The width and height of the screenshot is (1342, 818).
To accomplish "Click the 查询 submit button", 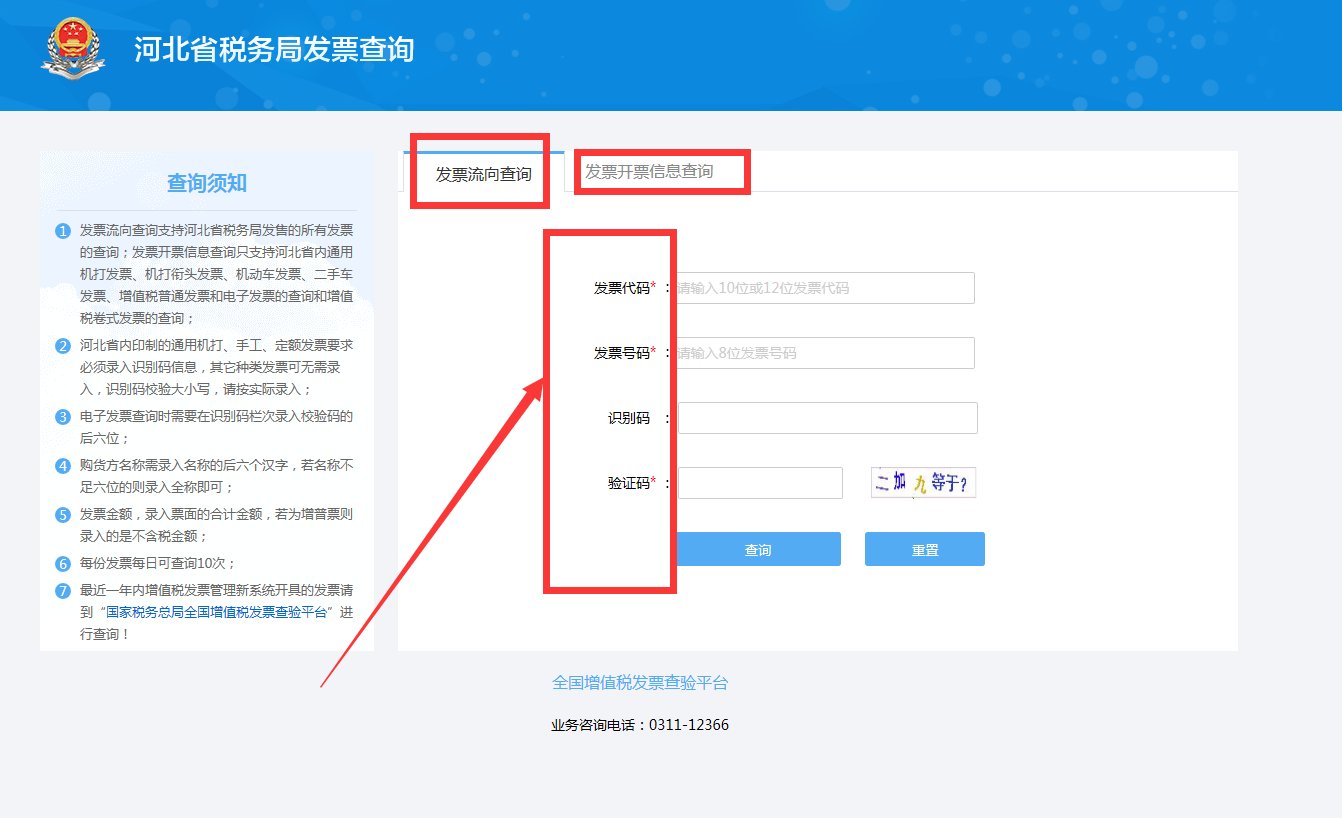I will point(760,548).
